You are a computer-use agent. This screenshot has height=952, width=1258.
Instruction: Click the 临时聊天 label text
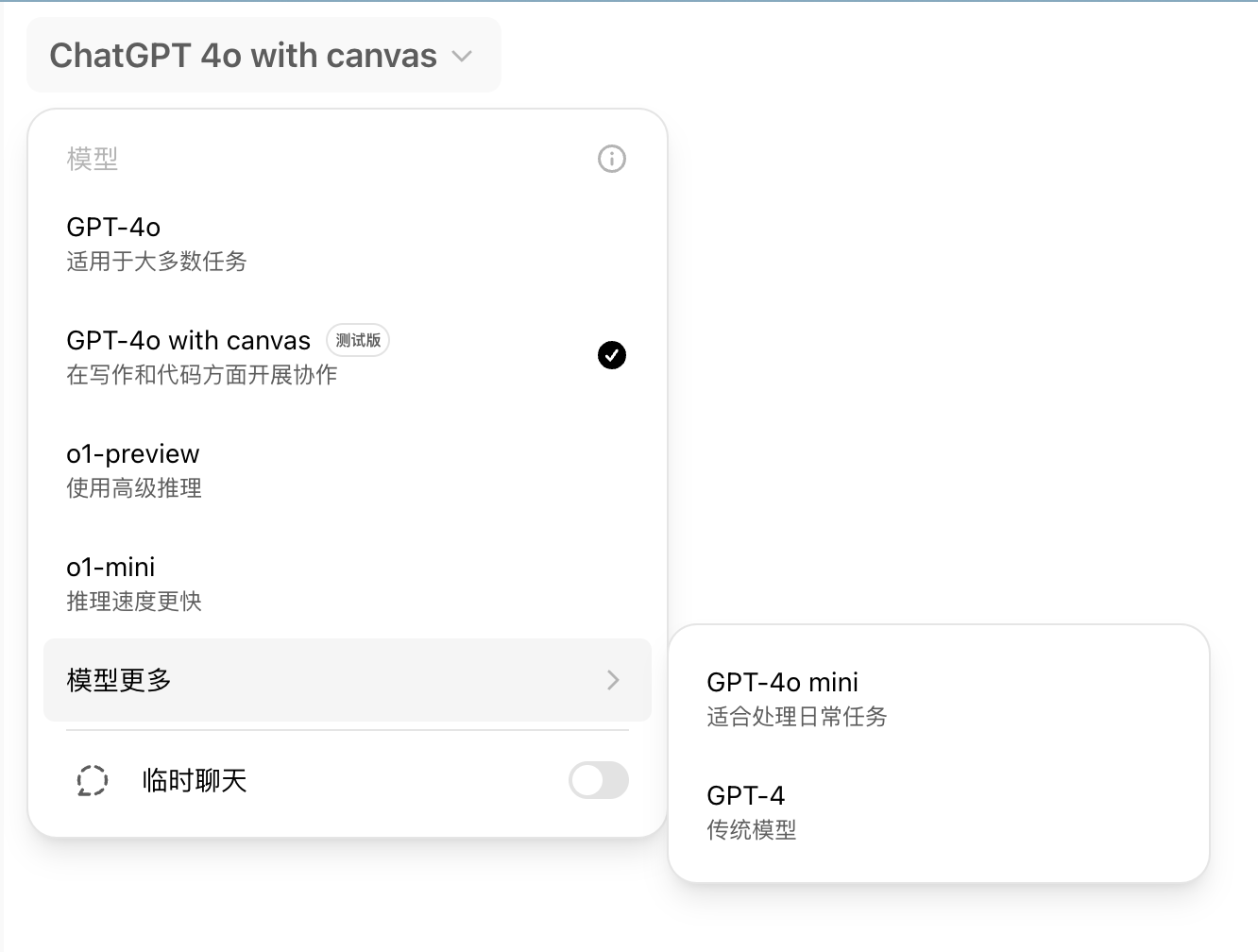pos(195,781)
